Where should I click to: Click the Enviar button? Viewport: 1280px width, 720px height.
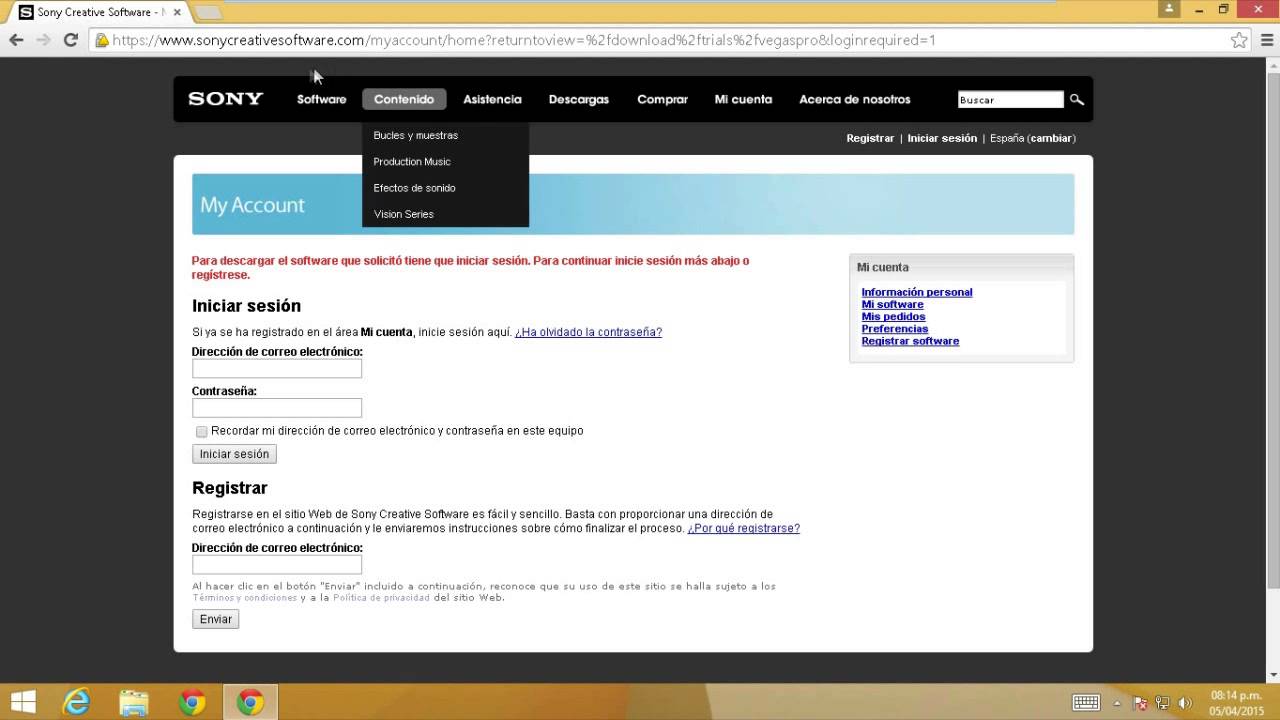(216, 619)
